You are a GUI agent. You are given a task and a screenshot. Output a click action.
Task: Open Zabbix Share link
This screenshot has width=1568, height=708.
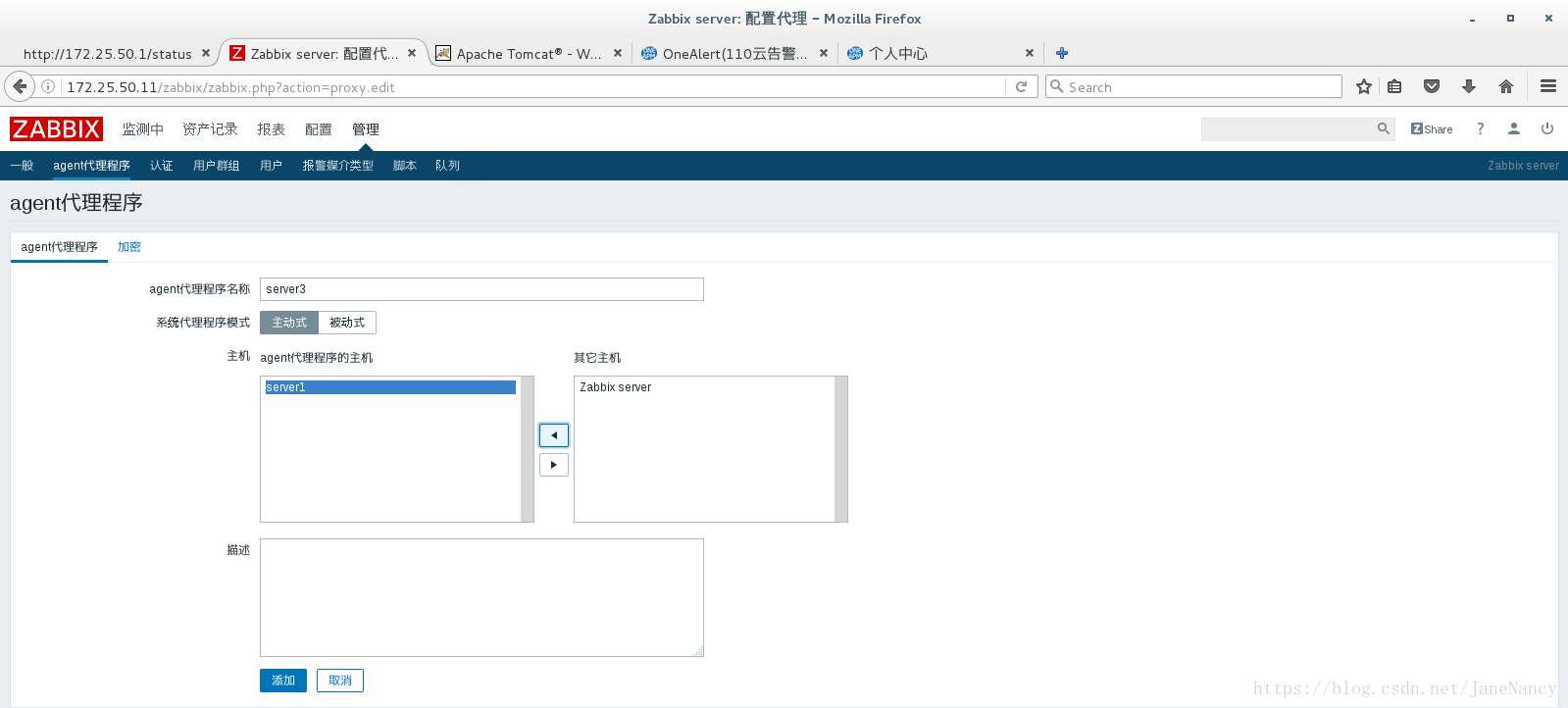click(x=1432, y=128)
